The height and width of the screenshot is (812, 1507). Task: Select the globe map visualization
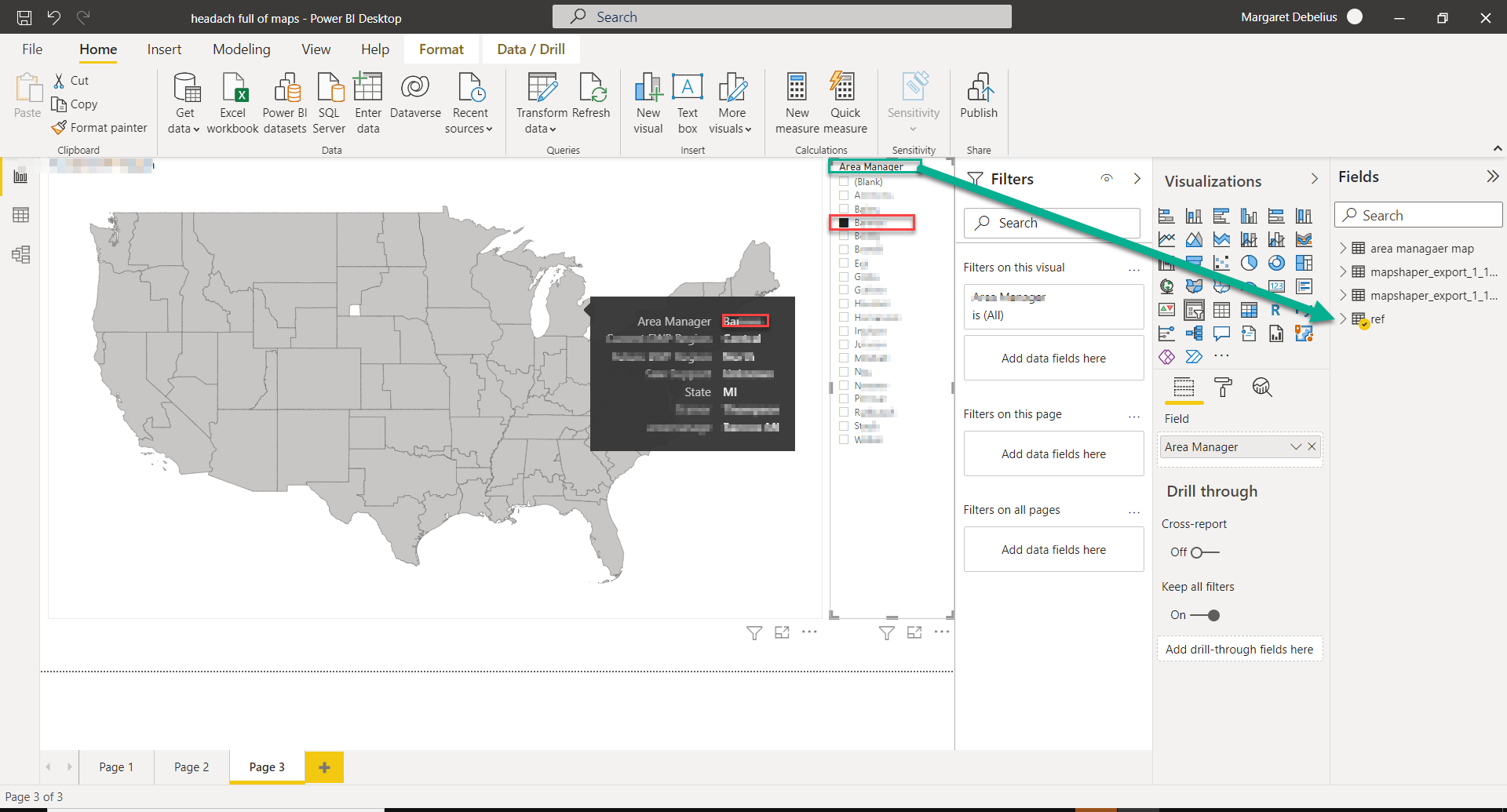click(x=1167, y=286)
